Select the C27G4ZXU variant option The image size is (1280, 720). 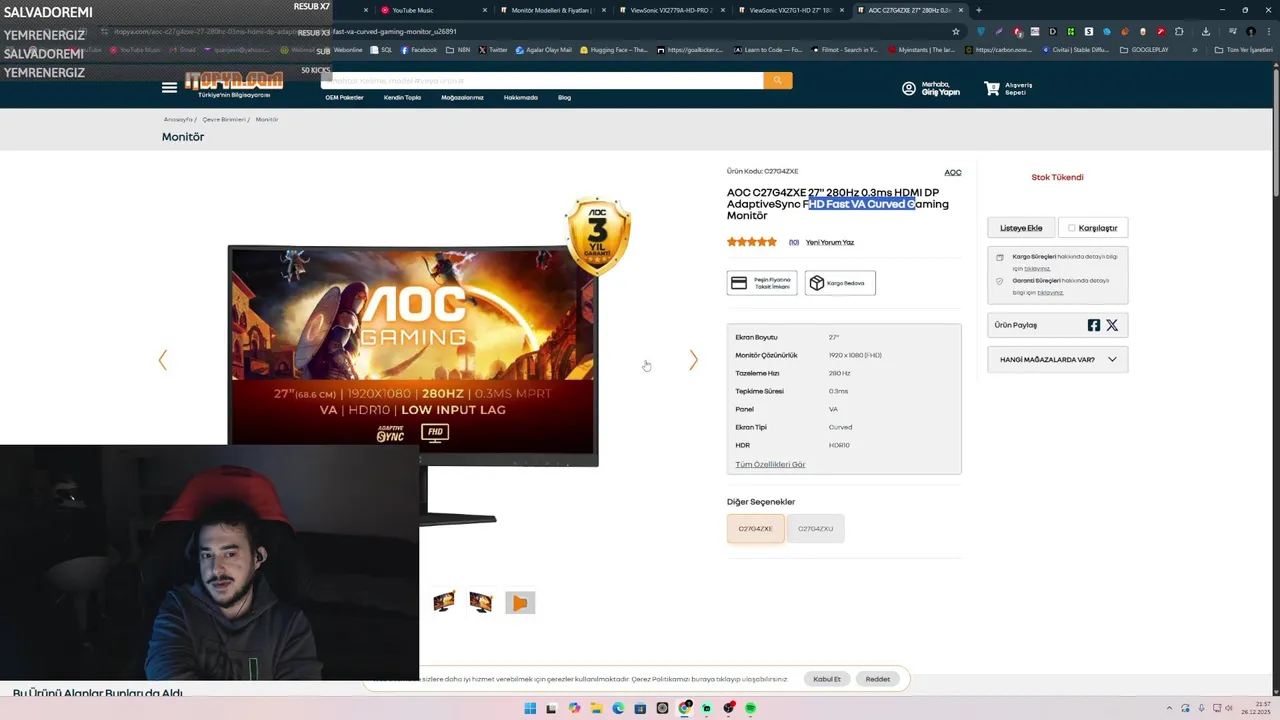tap(815, 529)
